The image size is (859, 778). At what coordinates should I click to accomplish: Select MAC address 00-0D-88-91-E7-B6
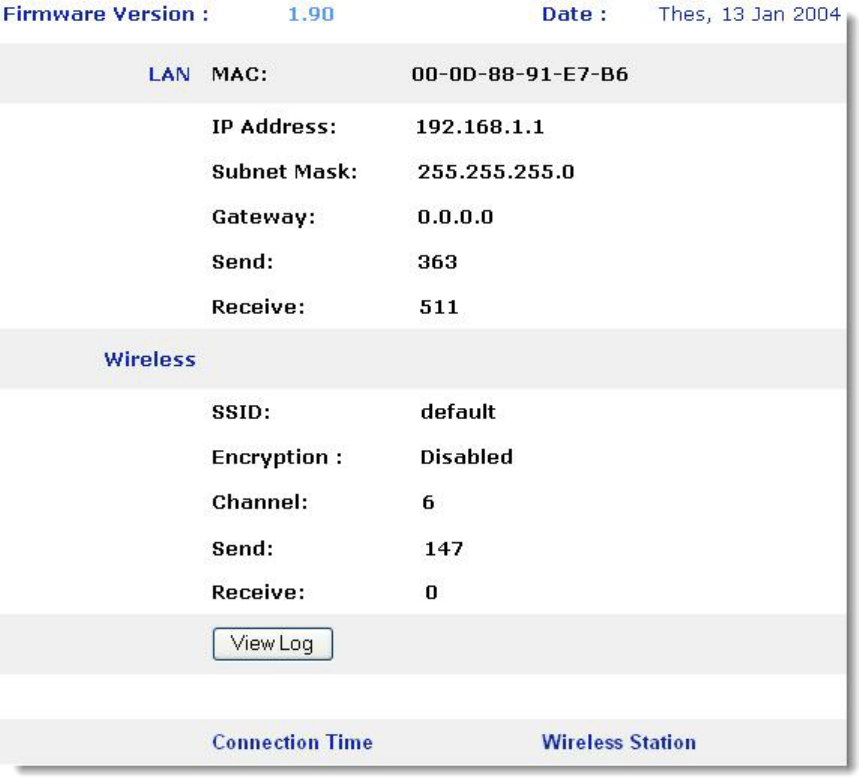(520, 74)
